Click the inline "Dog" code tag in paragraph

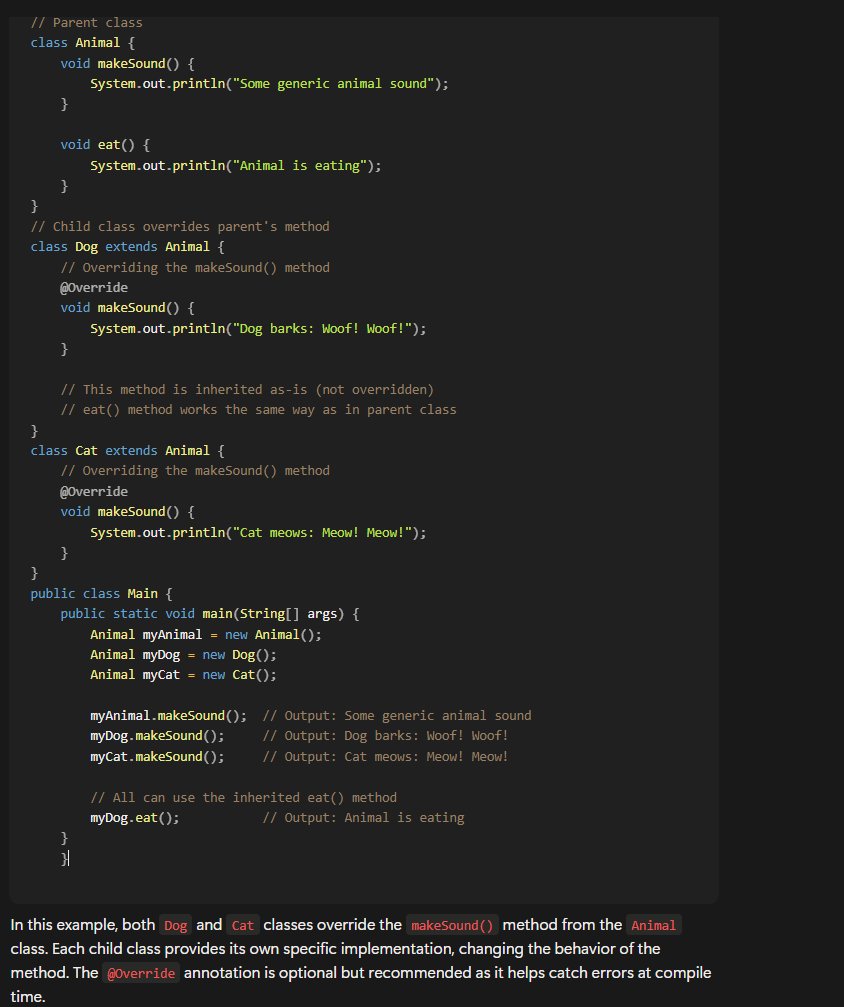coord(175,925)
